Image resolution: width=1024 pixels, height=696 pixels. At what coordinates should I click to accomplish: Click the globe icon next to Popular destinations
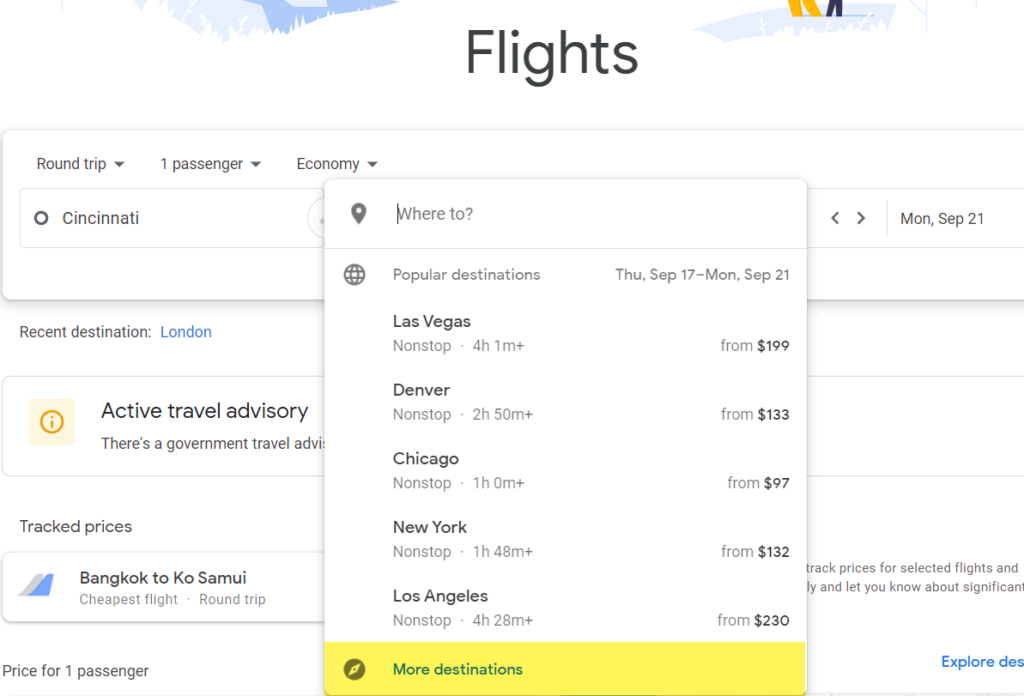[x=355, y=275]
